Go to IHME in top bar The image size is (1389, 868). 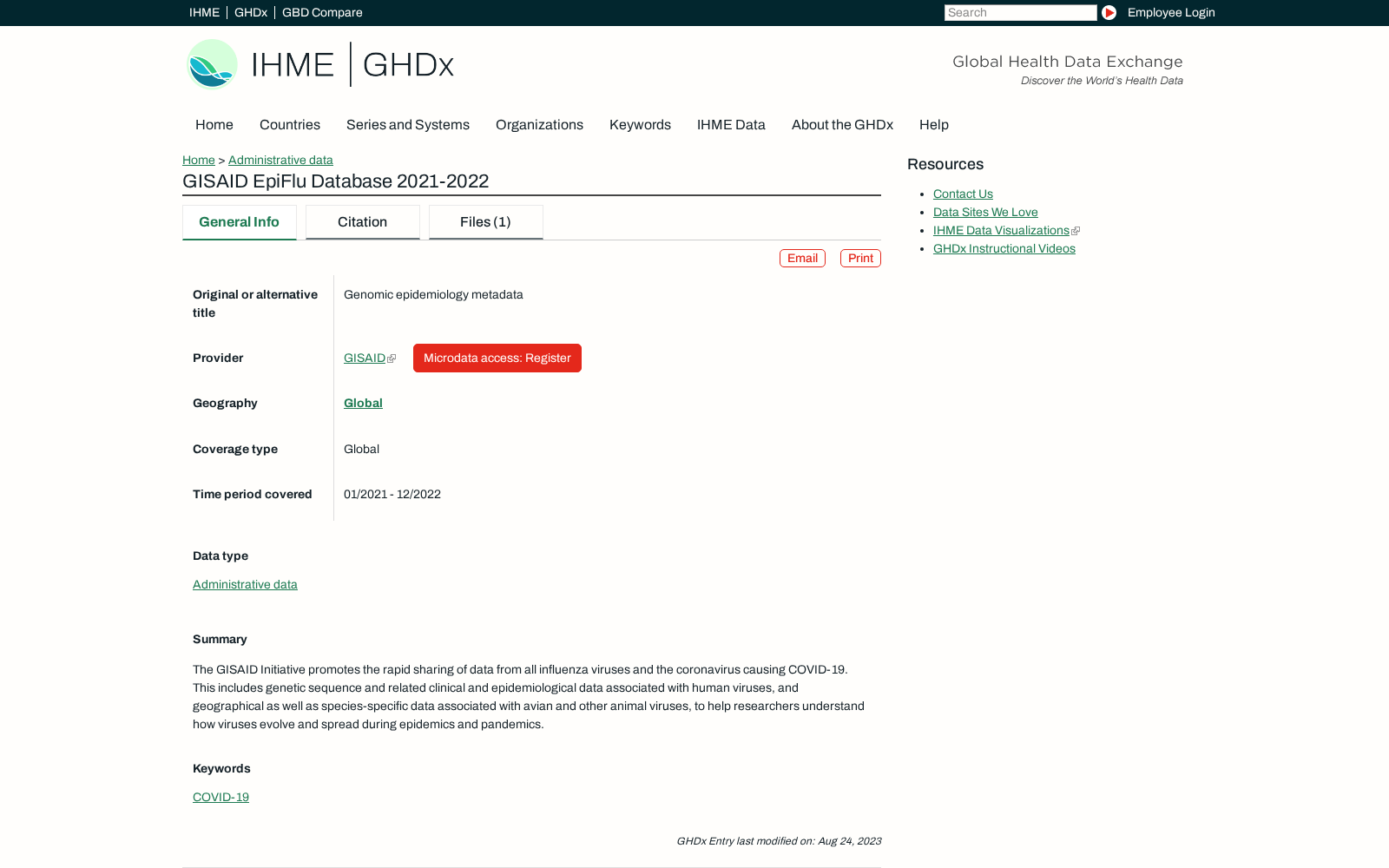point(204,12)
